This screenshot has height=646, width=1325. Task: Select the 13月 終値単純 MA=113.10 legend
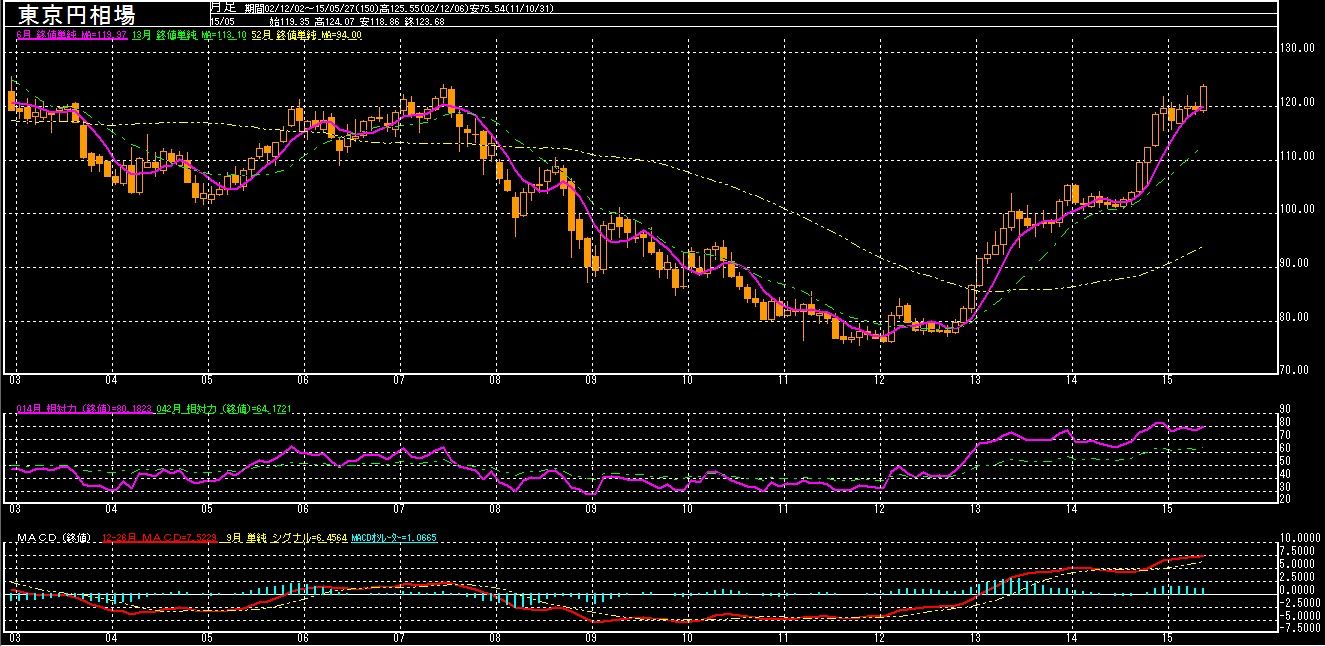point(187,35)
